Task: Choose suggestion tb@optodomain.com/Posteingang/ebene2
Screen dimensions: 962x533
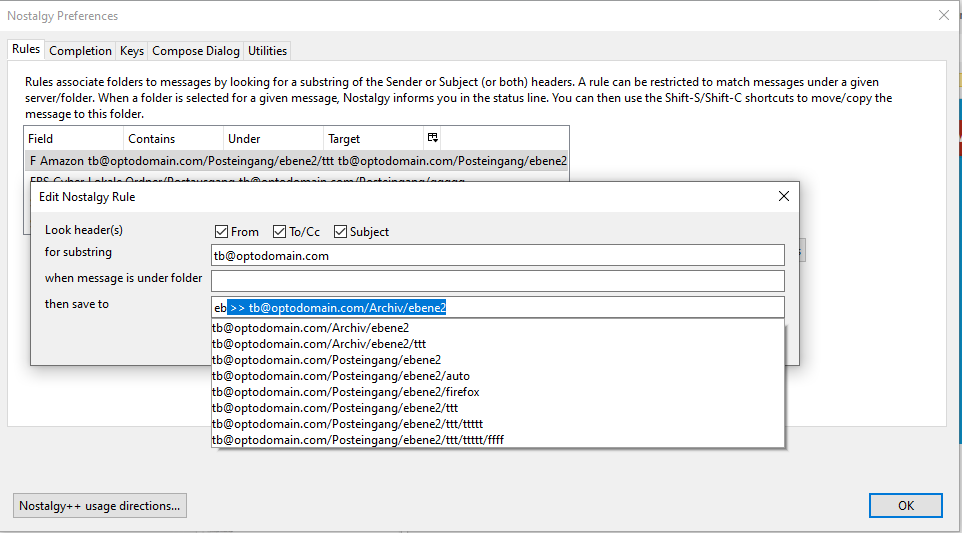Action: (x=498, y=360)
